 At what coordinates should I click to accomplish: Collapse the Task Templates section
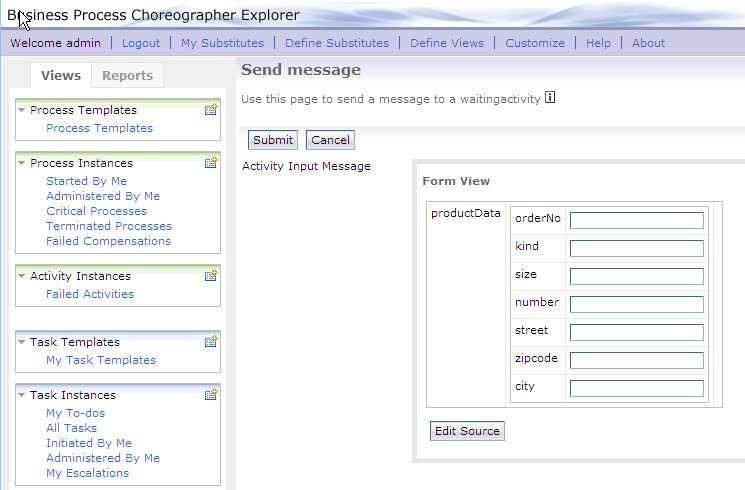[x=21, y=342]
